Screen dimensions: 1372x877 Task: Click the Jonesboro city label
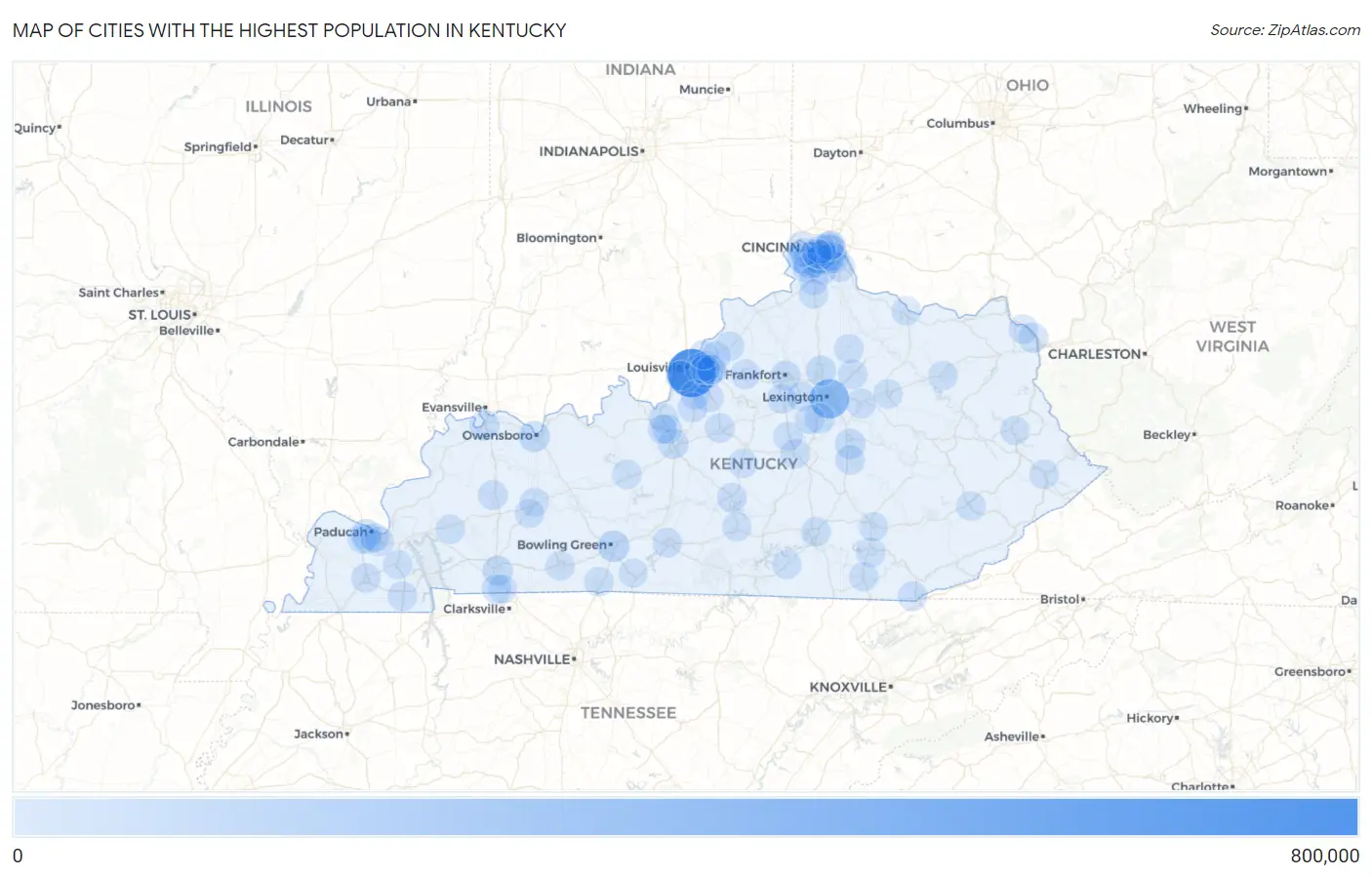(x=102, y=705)
